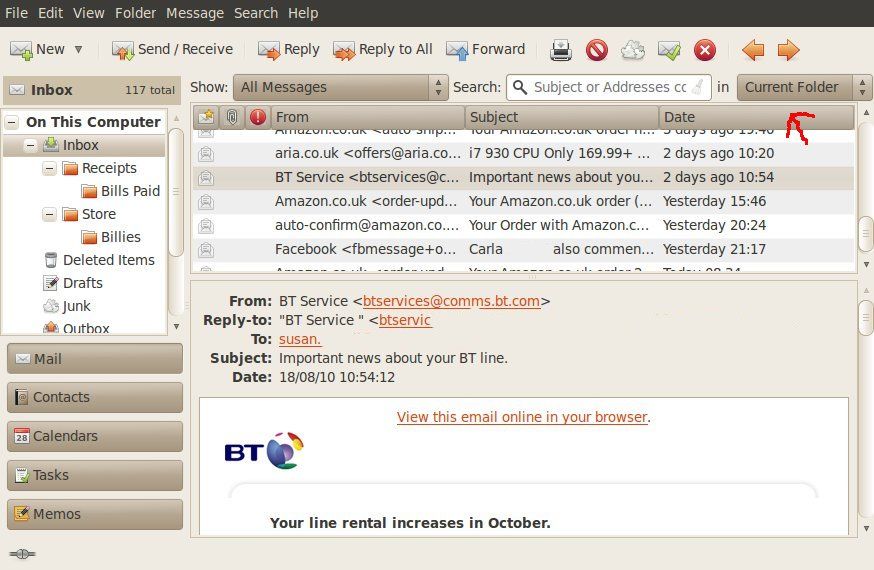Click the green checkmark toolbar icon
The width and height of the screenshot is (874, 570).
(x=669, y=50)
